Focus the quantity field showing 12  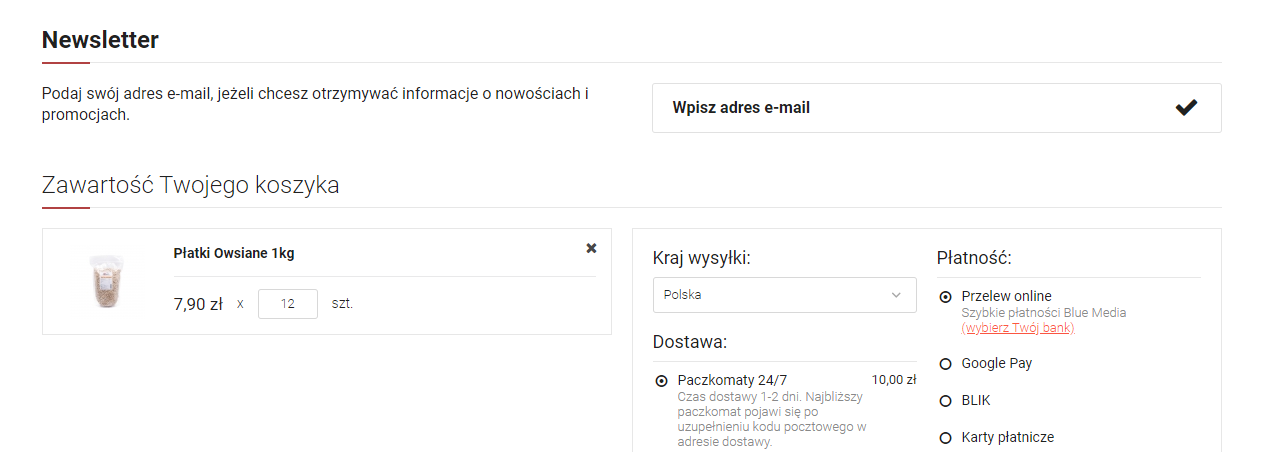click(287, 304)
